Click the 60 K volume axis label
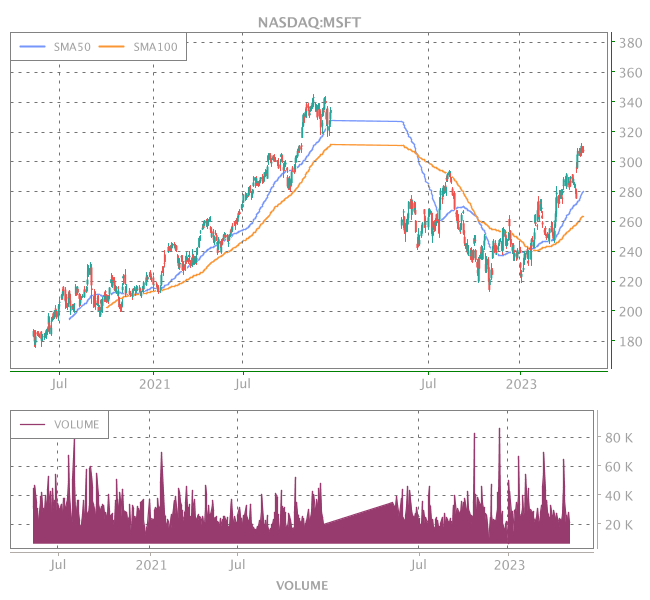 [x=618, y=467]
